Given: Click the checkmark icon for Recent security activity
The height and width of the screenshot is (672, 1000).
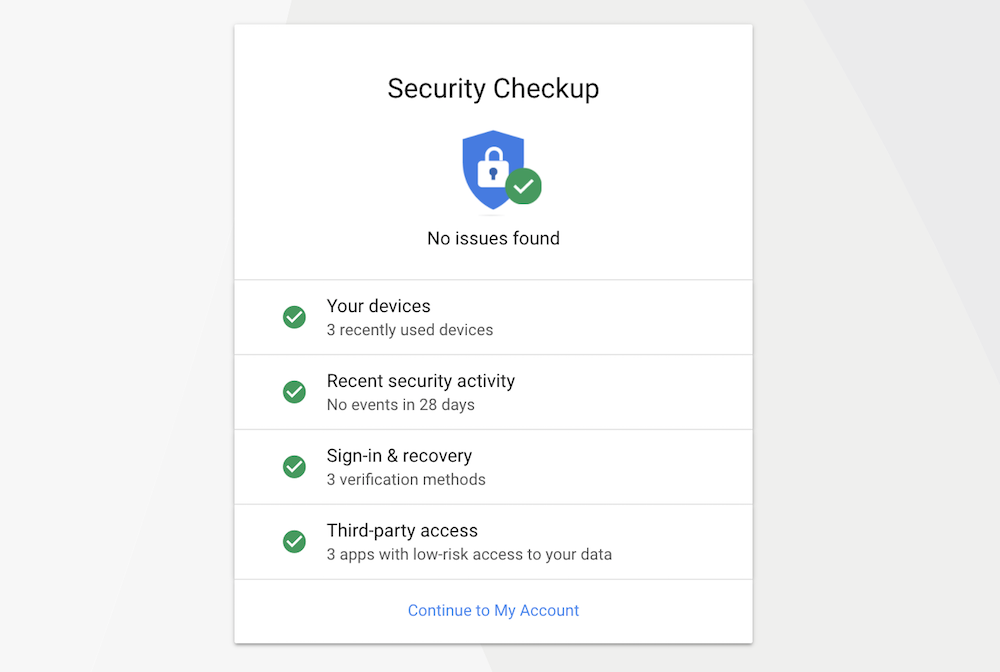Looking at the screenshot, I should pos(294,392).
